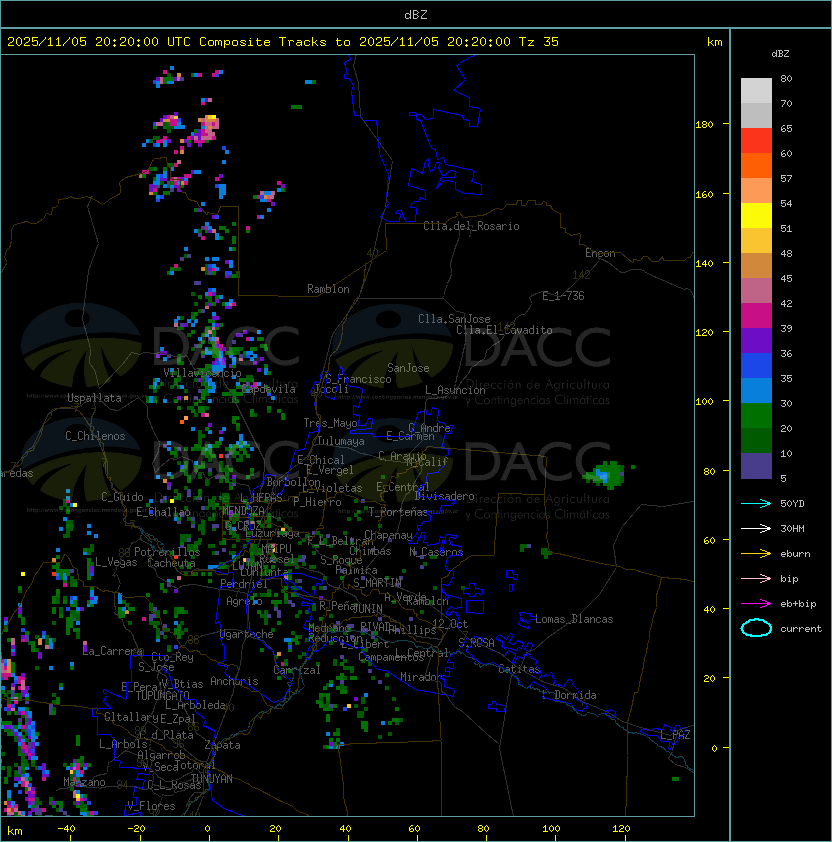Click the 'Chapanay' map label
Image resolution: width=832 pixels, height=842 pixels.
388,535
